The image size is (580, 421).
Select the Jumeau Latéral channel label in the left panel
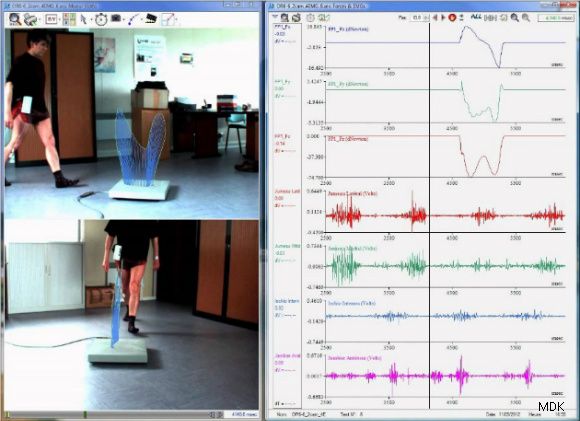[x=287, y=191]
